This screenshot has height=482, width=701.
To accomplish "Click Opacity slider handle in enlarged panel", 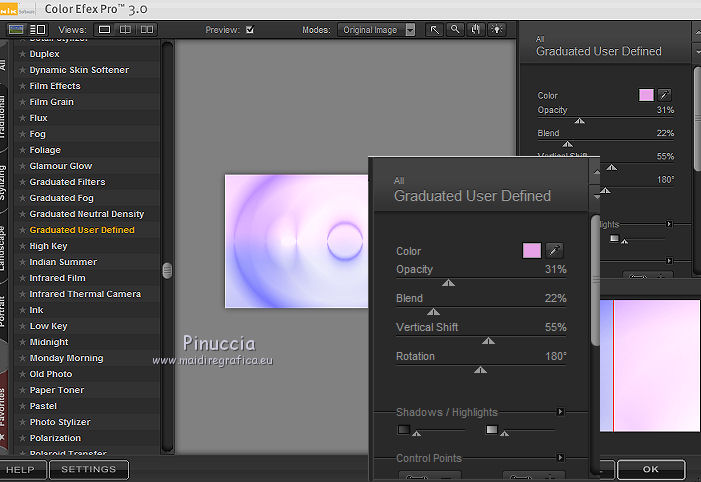I will (448, 283).
